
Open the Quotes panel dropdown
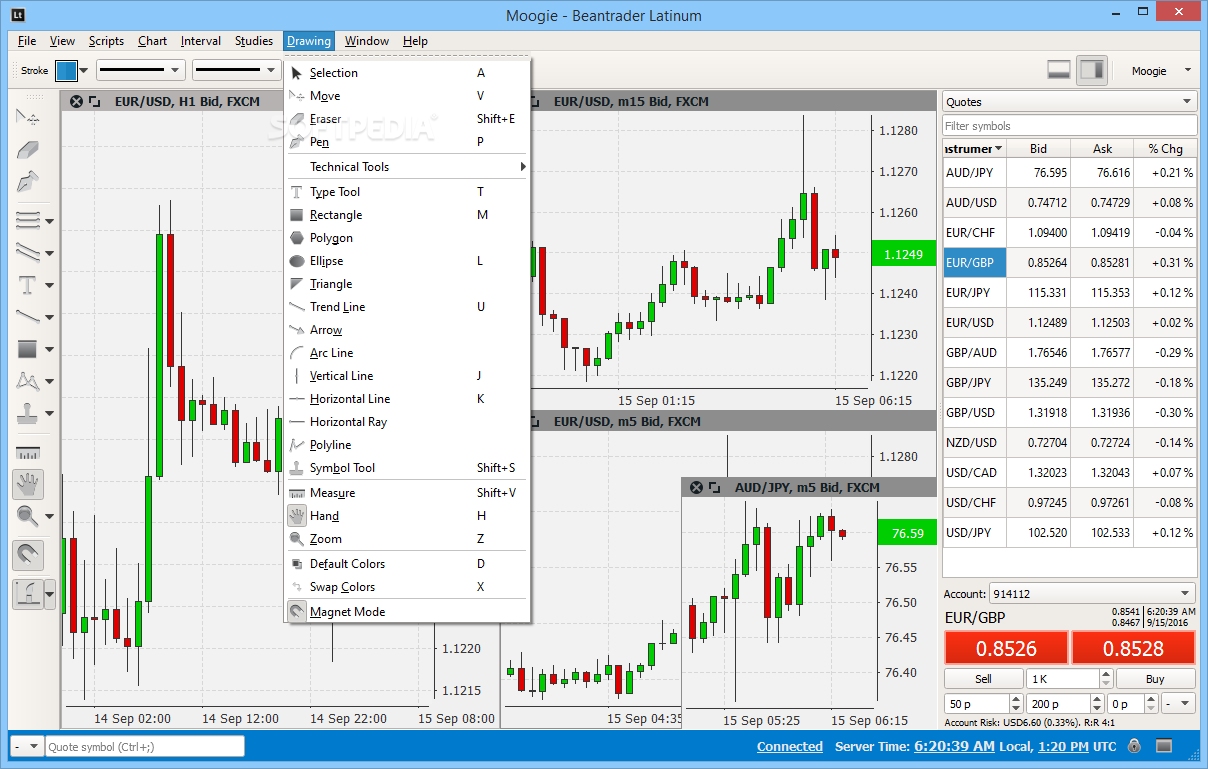tap(1069, 101)
